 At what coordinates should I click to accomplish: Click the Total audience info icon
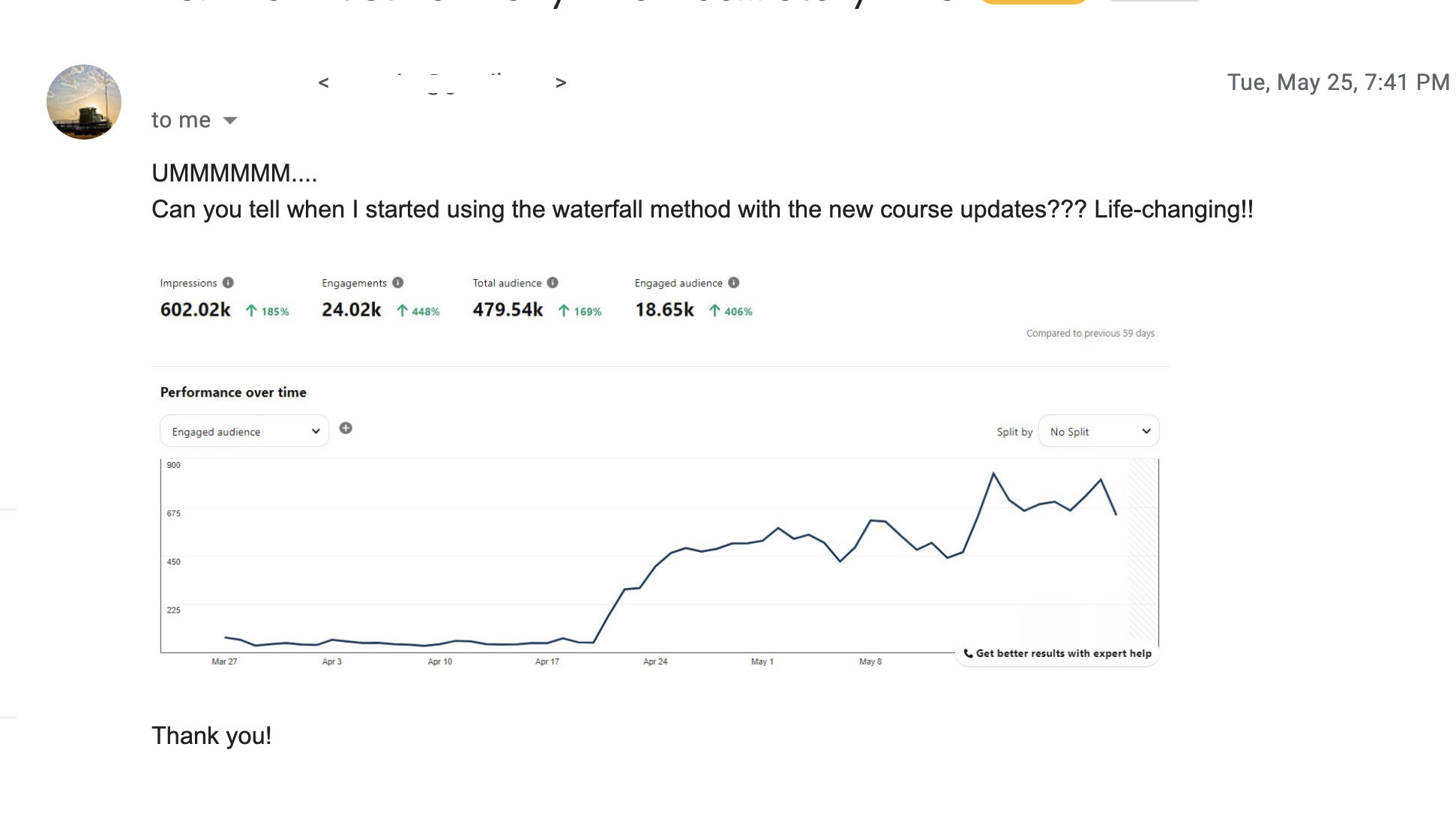(553, 283)
